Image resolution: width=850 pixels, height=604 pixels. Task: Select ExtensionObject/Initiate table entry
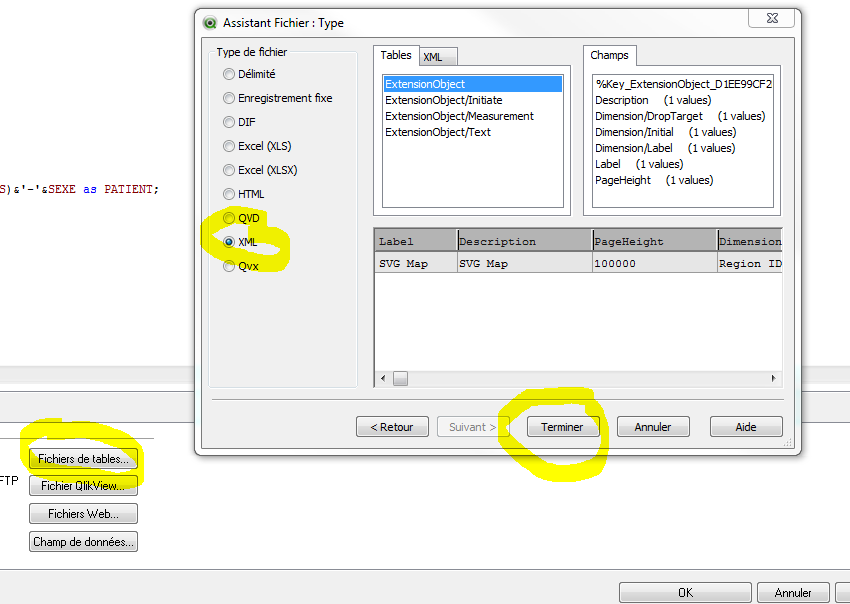pyautogui.click(x=441, y=100)
